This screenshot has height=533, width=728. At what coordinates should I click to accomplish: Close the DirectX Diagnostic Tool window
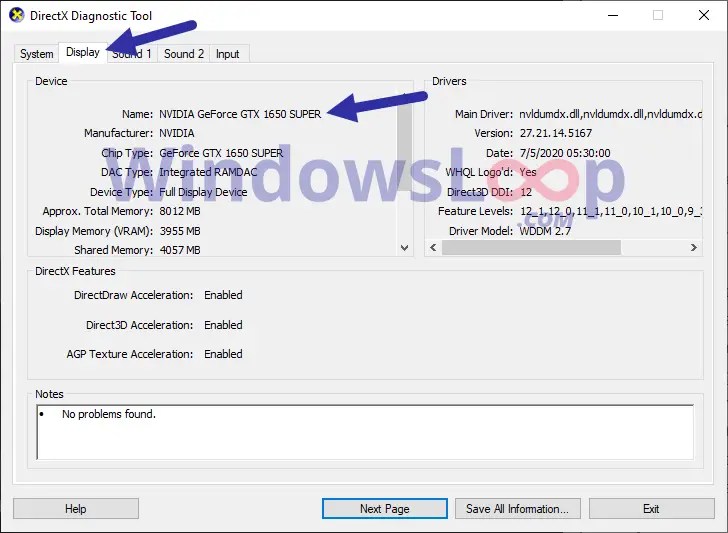coord(704,15)
